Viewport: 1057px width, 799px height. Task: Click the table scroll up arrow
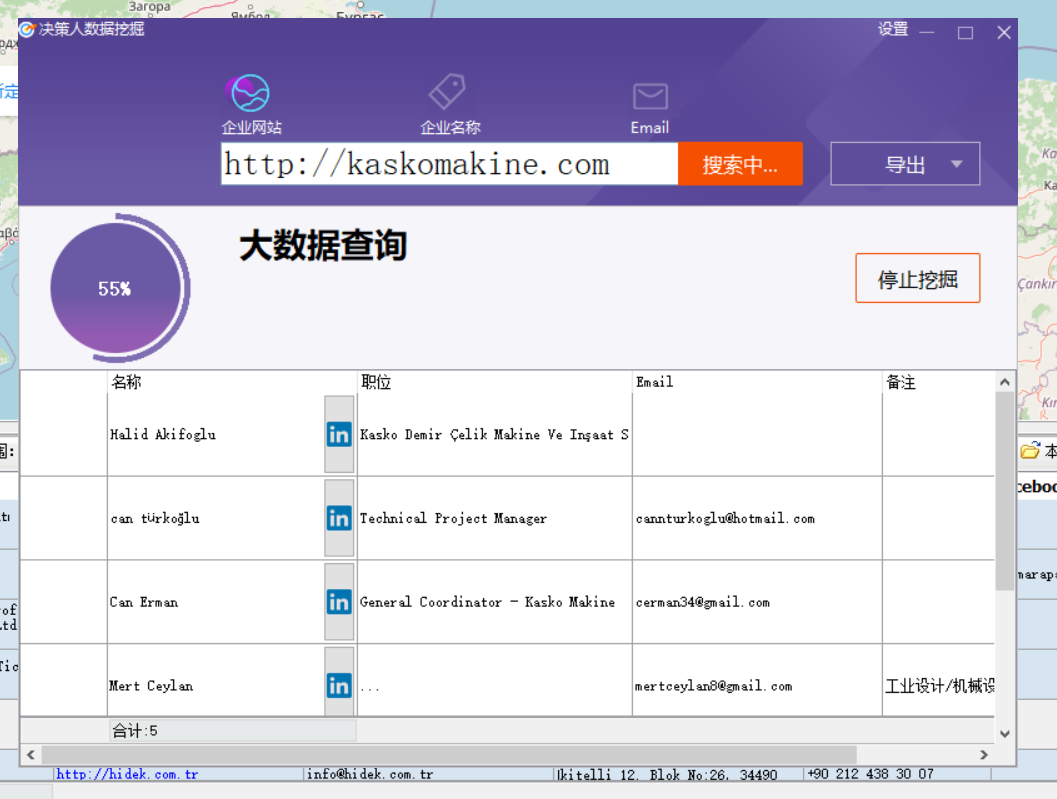[1004, 382]
